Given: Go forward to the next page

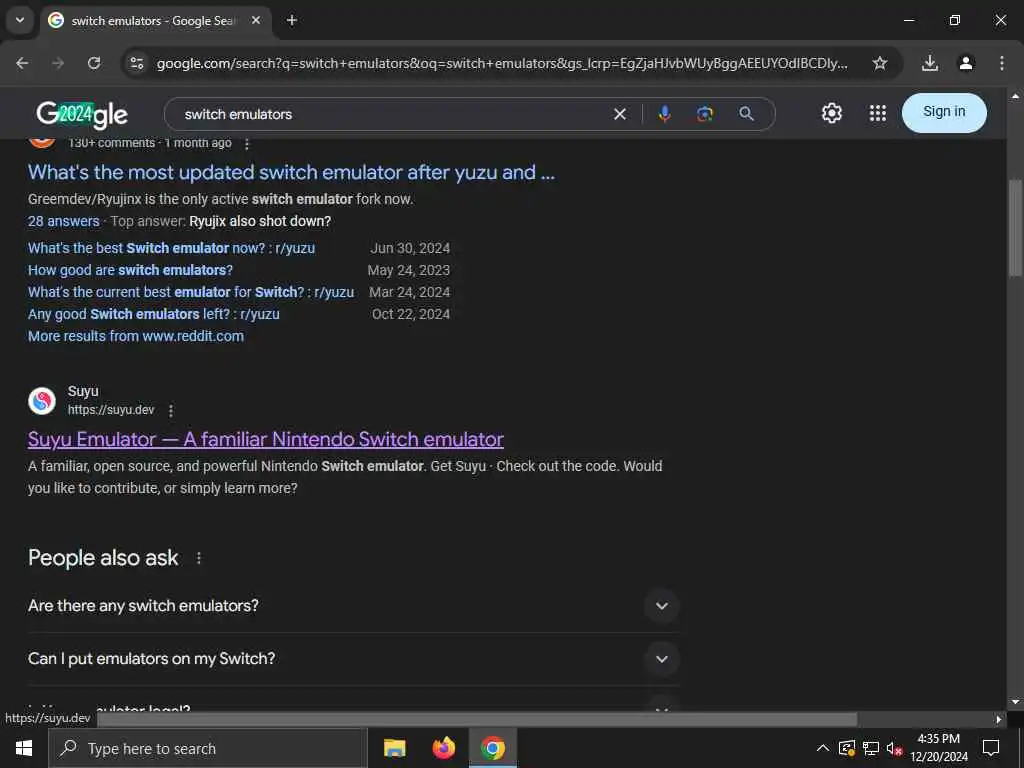Looking at the screenshot, I should tap(58, 63).
